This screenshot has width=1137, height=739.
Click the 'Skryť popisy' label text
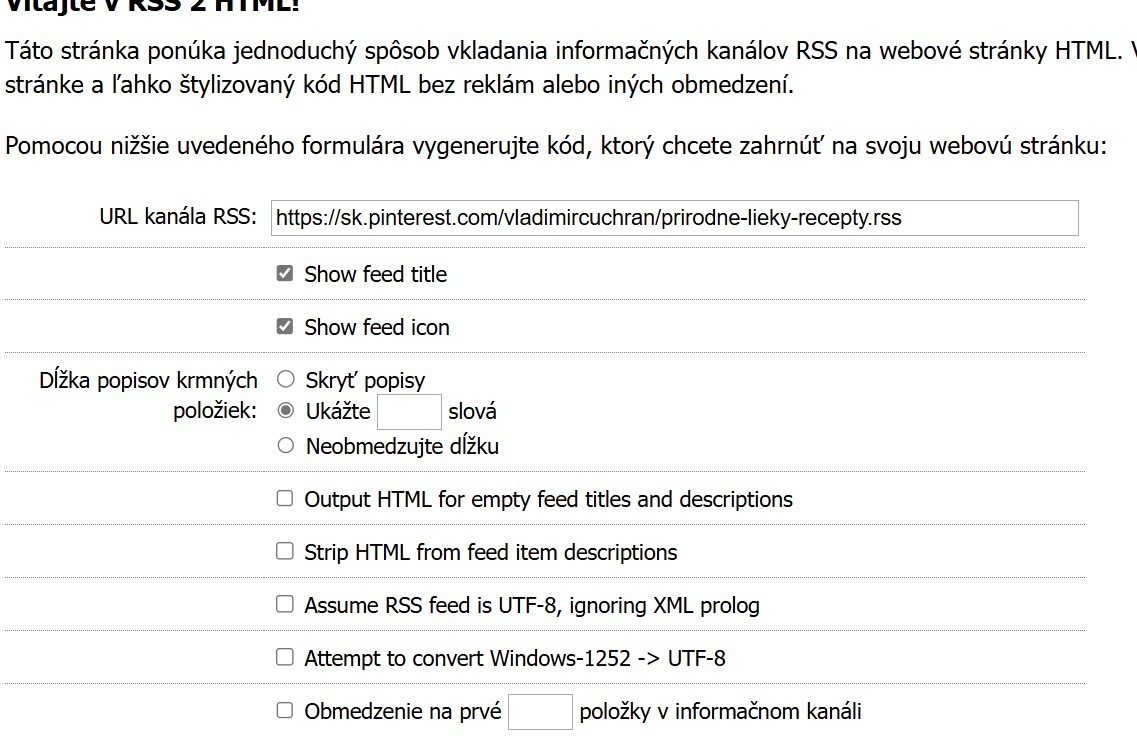[x=365, y=380]
